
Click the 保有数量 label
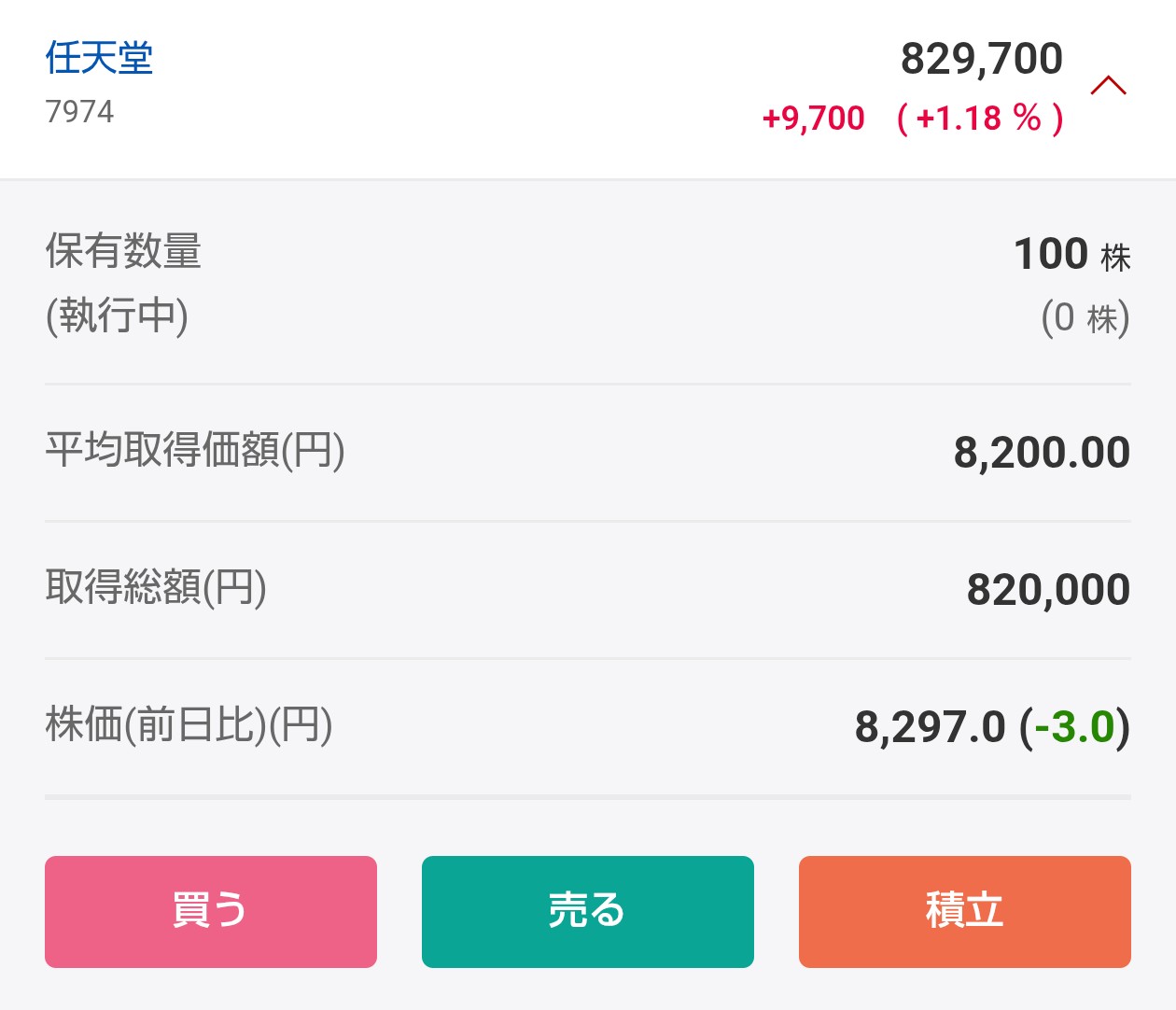click(x=123, y=252)
